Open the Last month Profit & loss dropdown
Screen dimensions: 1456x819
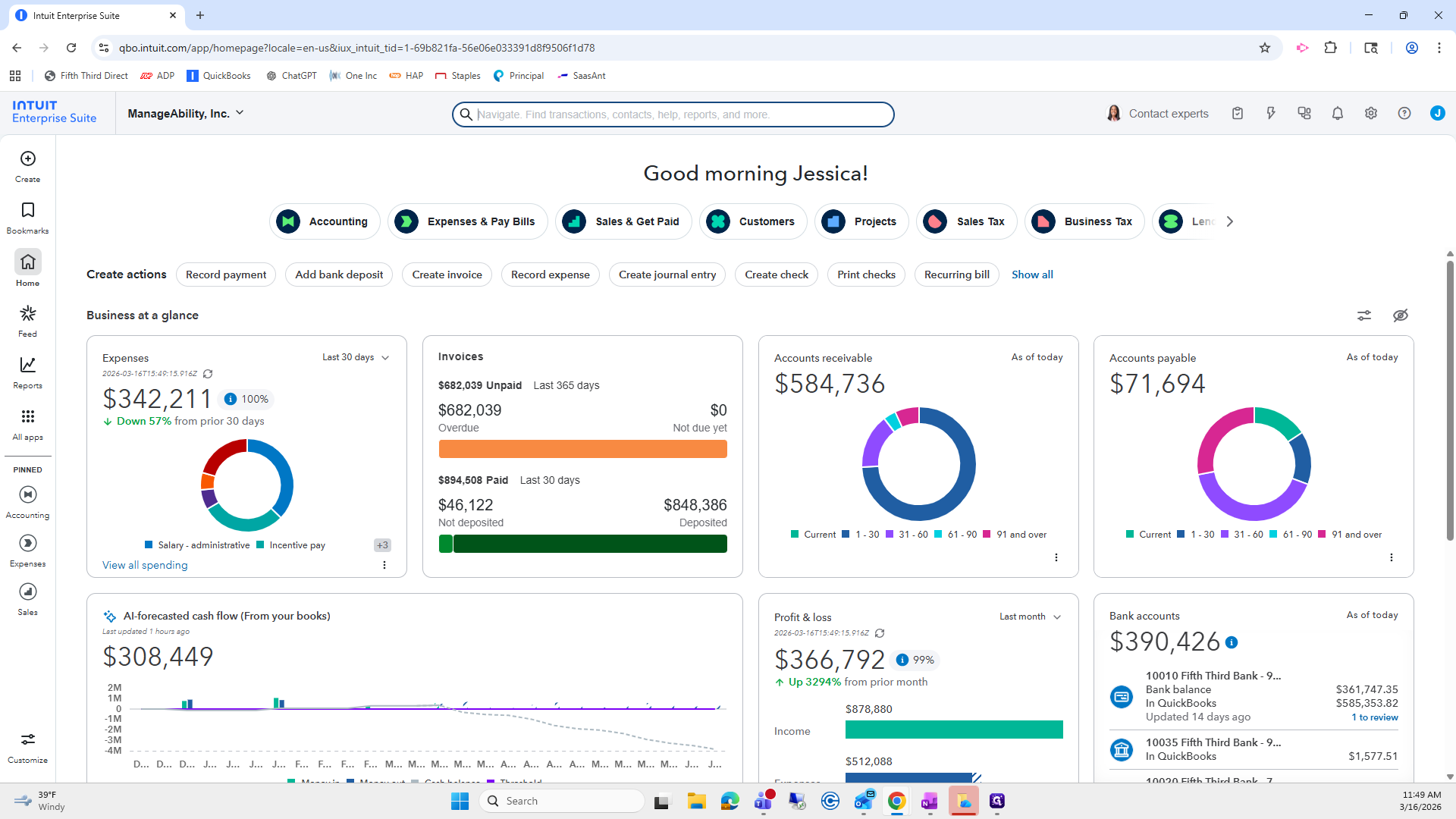1030,617
